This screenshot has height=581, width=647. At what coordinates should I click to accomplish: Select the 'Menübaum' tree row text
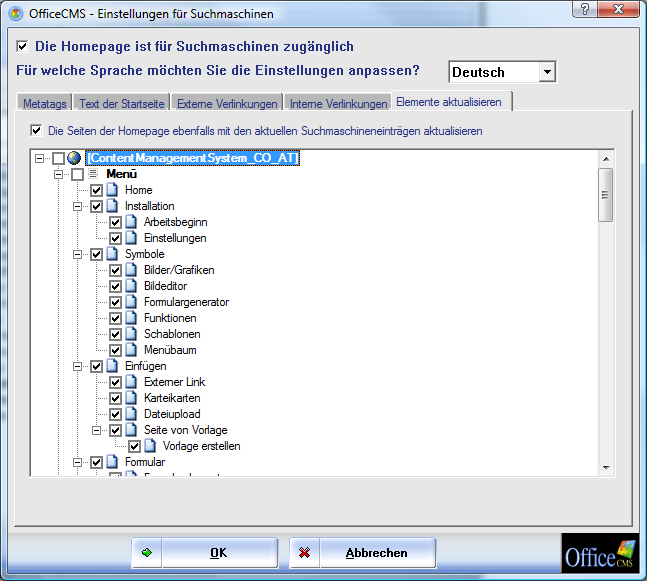click(170, 350)
